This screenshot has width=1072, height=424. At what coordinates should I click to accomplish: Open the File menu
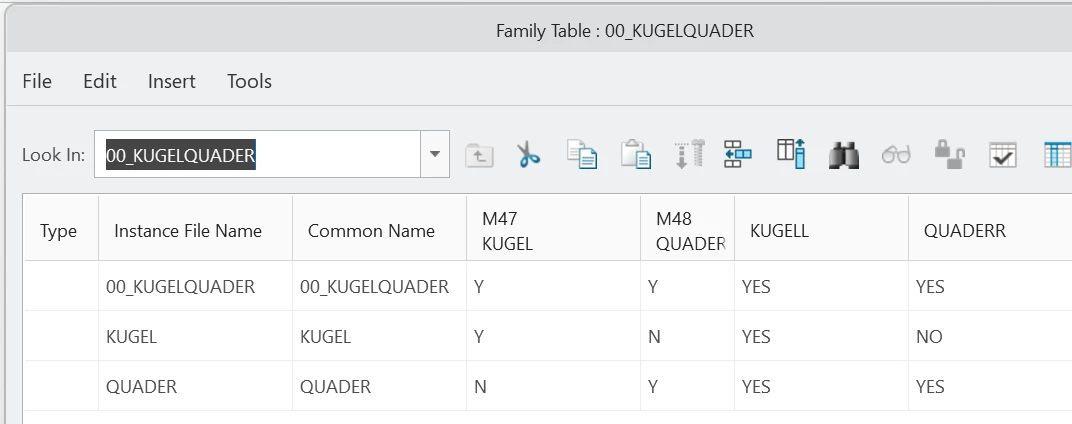[37, 81]
